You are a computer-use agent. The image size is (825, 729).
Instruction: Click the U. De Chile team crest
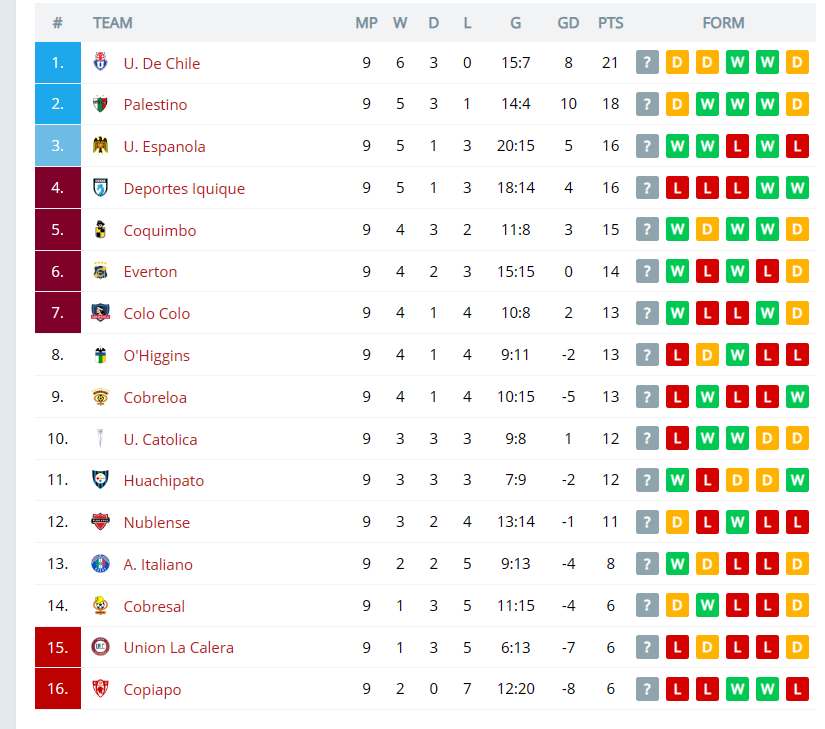[100, 62]
